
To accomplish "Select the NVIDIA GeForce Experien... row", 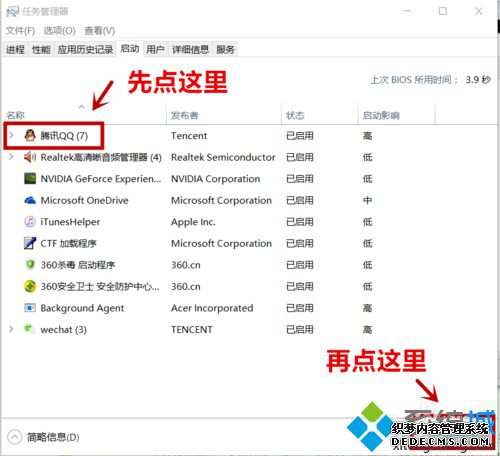I will pos(101,179).
